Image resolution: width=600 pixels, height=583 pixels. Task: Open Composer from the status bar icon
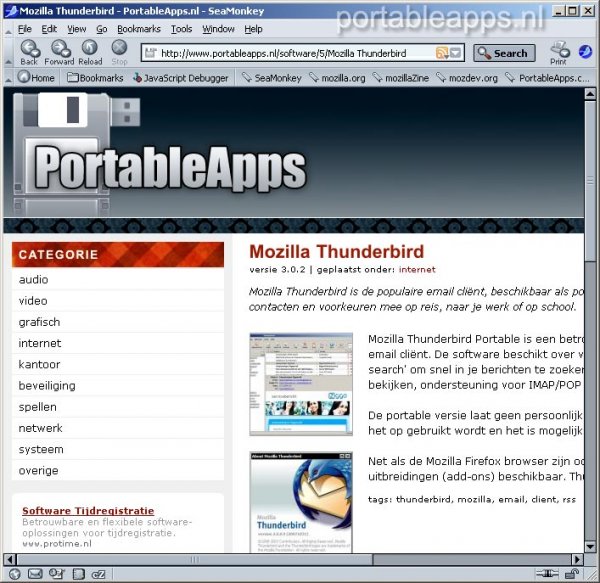tap(57, 574)
